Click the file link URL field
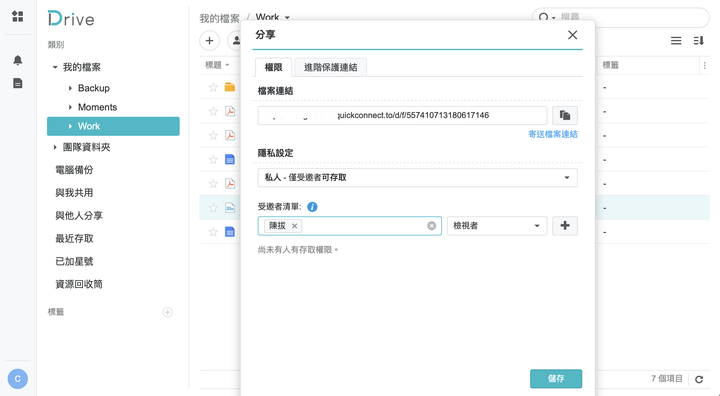Viewport: 720px width, 396px height. coord(402,115)
